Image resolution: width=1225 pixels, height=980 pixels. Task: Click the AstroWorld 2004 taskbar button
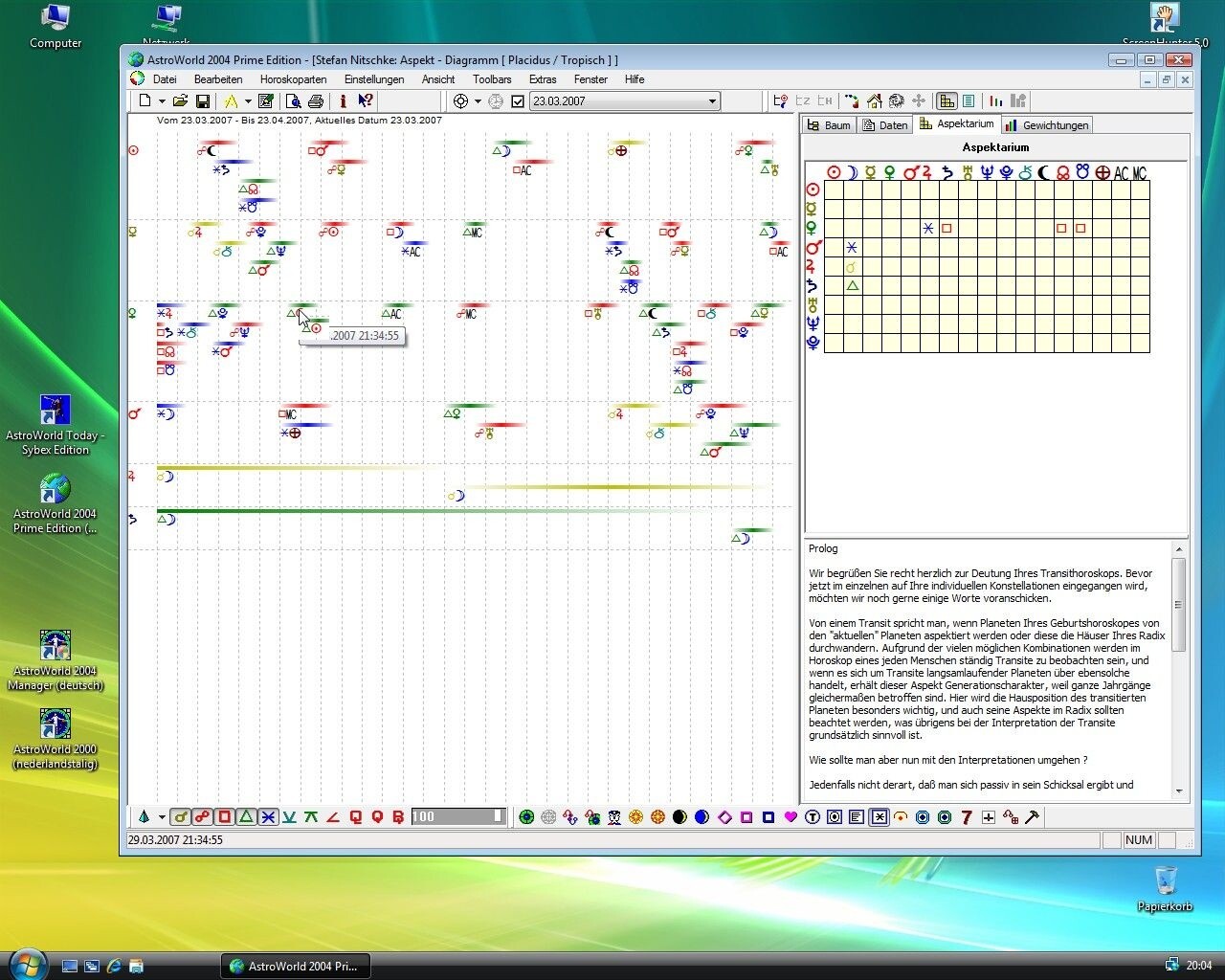(296, 967)
